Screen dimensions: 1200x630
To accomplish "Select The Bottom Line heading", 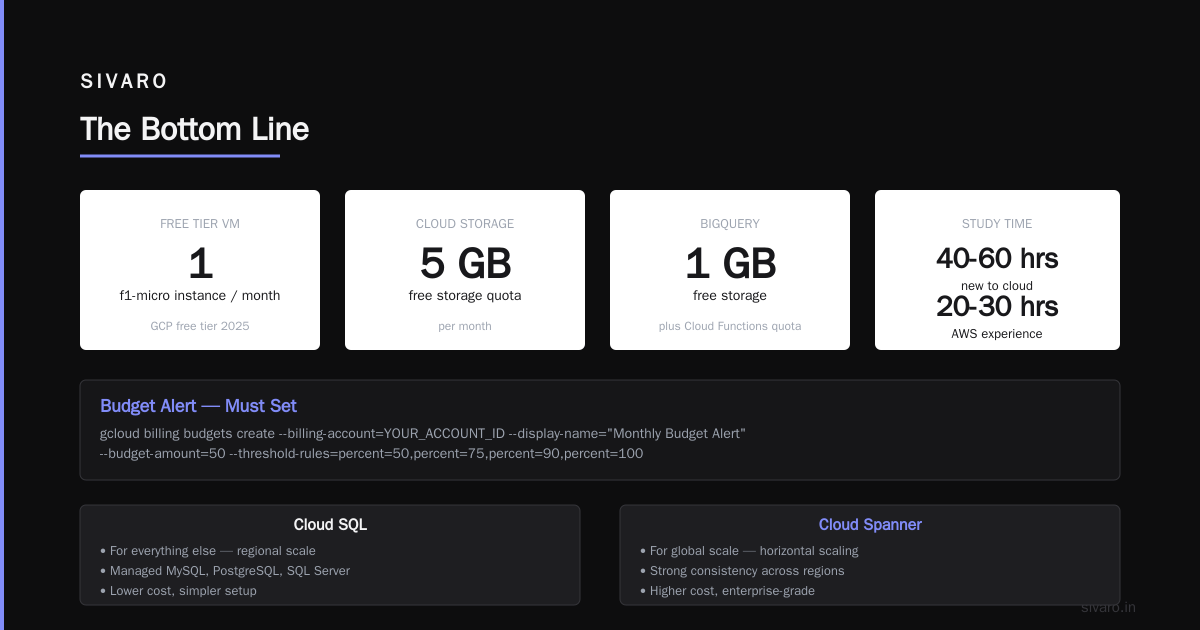I will (194, 129).
